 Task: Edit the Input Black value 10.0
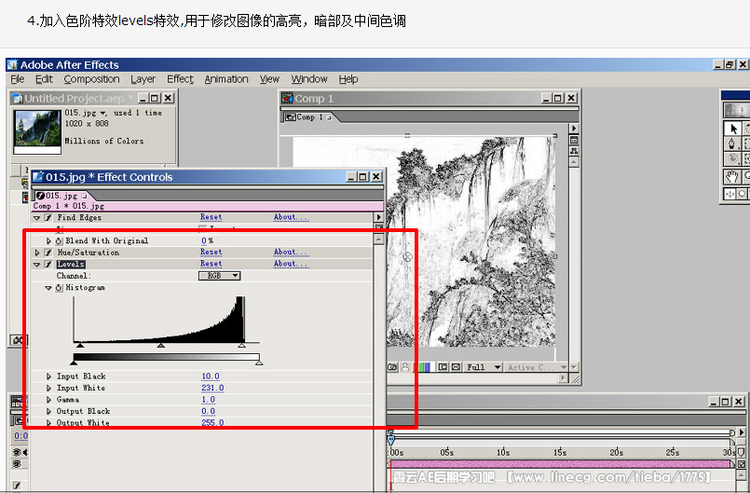tap(210, 376)
